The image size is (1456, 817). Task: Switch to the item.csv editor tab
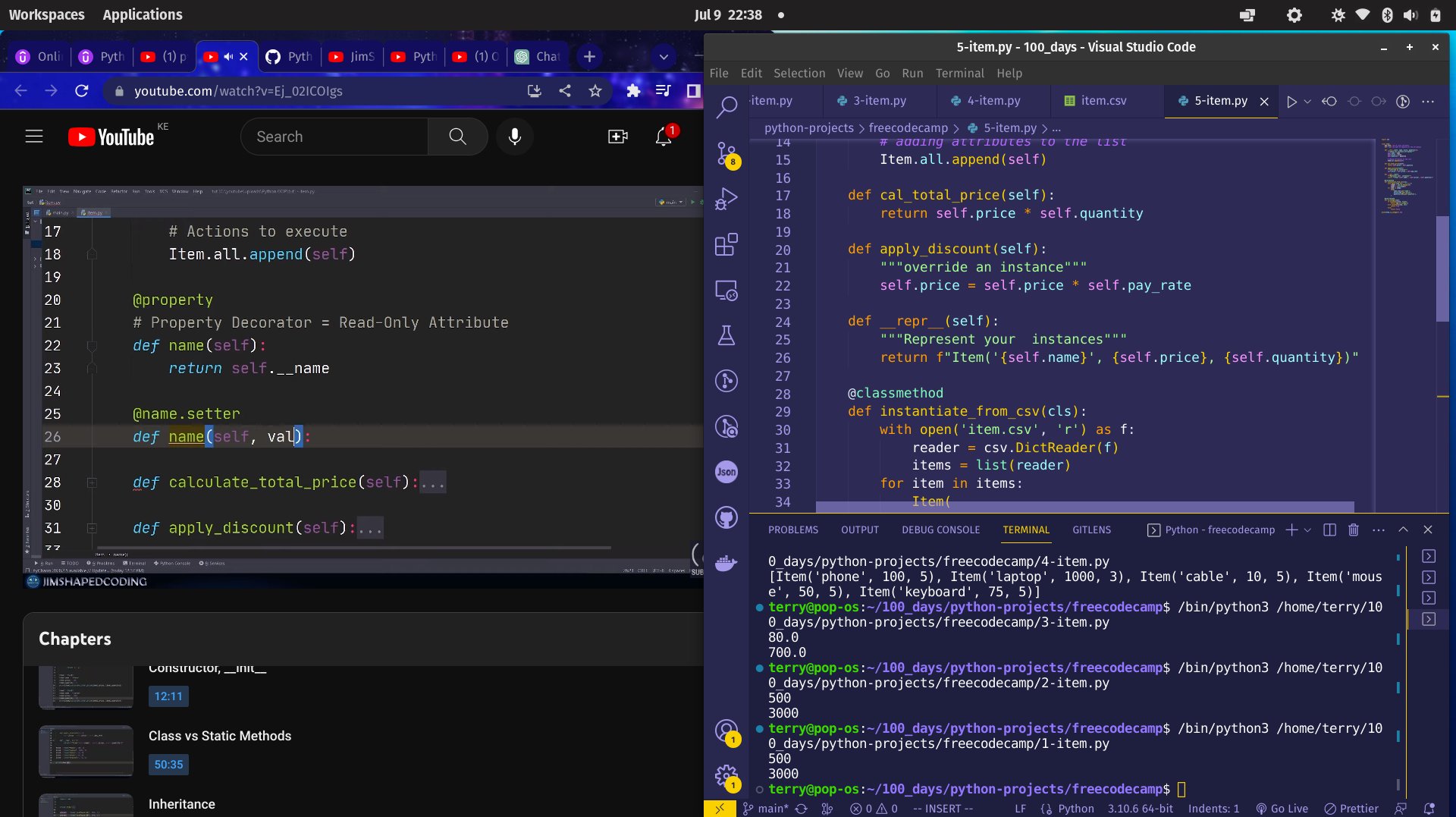pos(1103,101)
